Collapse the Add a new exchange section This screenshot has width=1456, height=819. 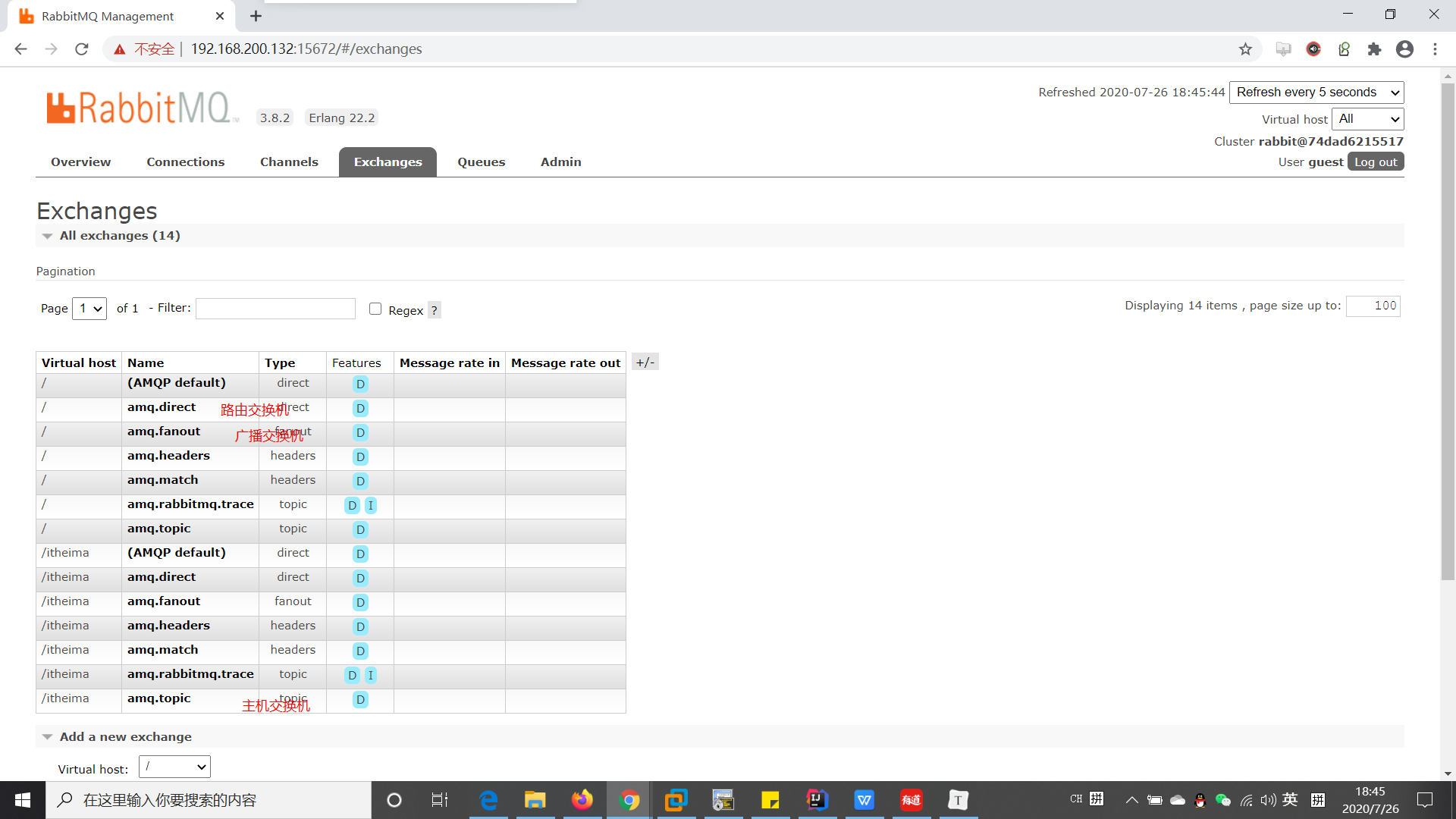[x=125, y=737]
